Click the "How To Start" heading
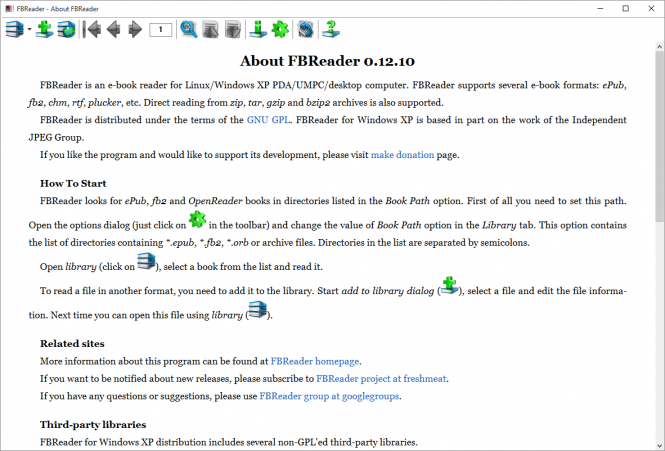This screenshot has width=665, height=451. coord(73,184)
